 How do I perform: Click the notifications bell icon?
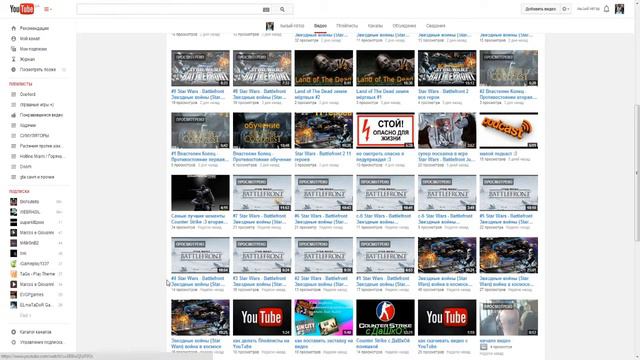pyautogui.click(x=607, y=9)
